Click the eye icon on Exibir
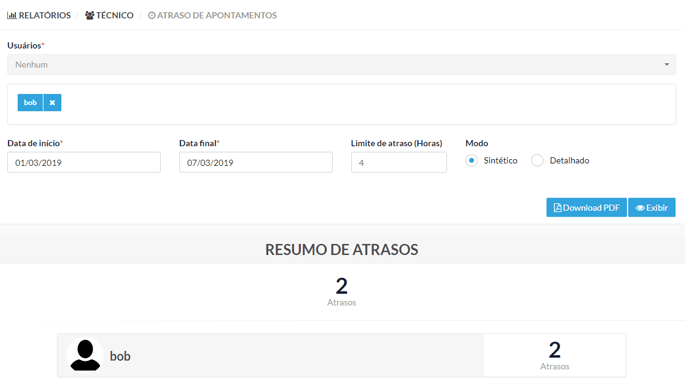This screenshot has width=685, height=385. click(x=640, y=208)
